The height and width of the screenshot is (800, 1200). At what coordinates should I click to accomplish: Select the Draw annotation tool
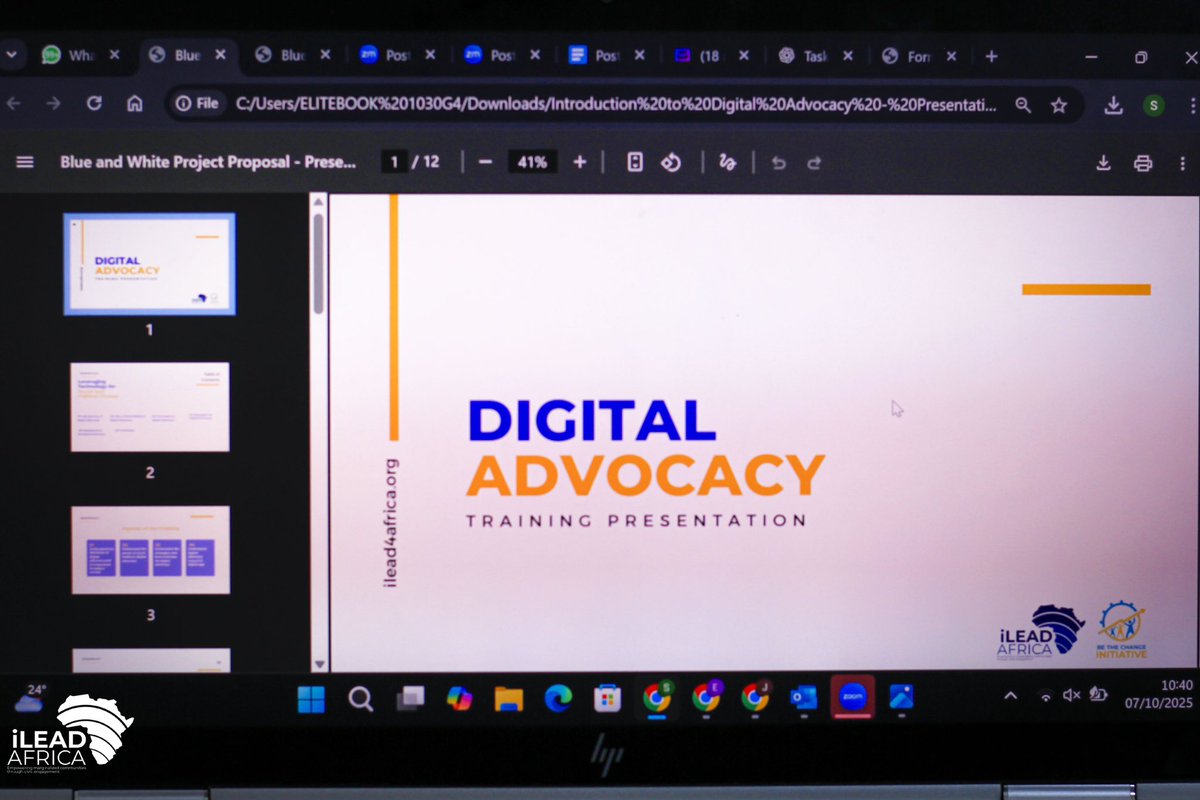[728, 162]
